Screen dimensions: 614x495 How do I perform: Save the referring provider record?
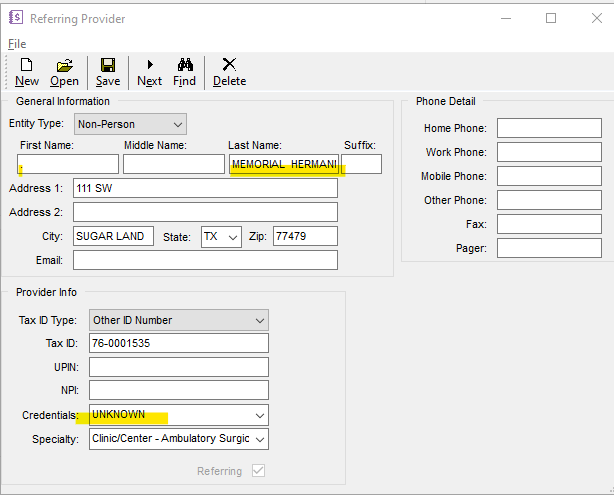point(108,71)
